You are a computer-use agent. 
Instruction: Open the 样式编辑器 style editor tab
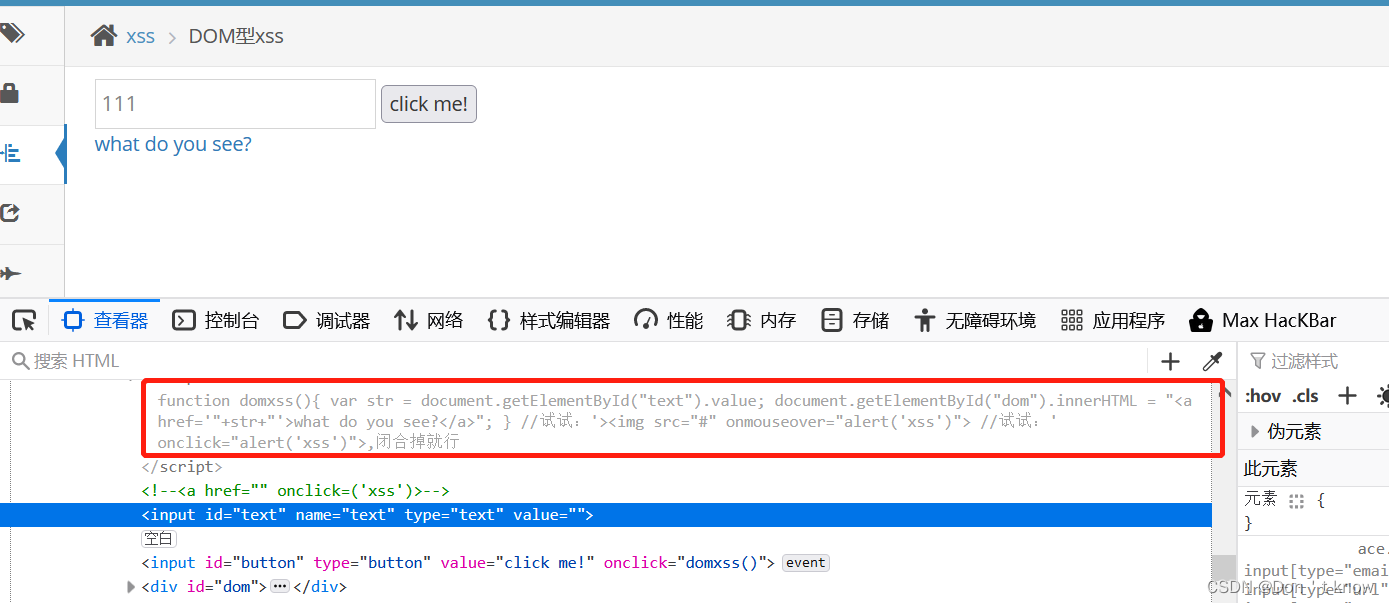pyautogui.click(x=548, y=320)
